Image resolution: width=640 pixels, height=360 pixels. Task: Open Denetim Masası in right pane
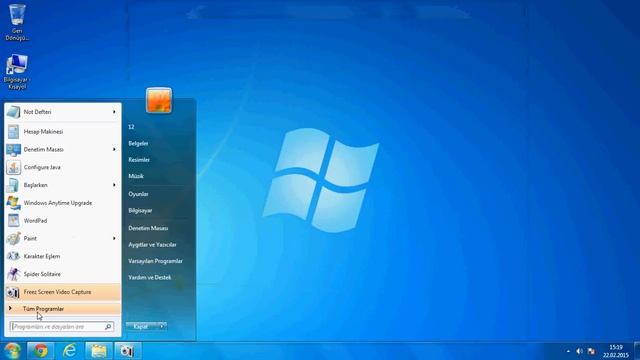148,228
